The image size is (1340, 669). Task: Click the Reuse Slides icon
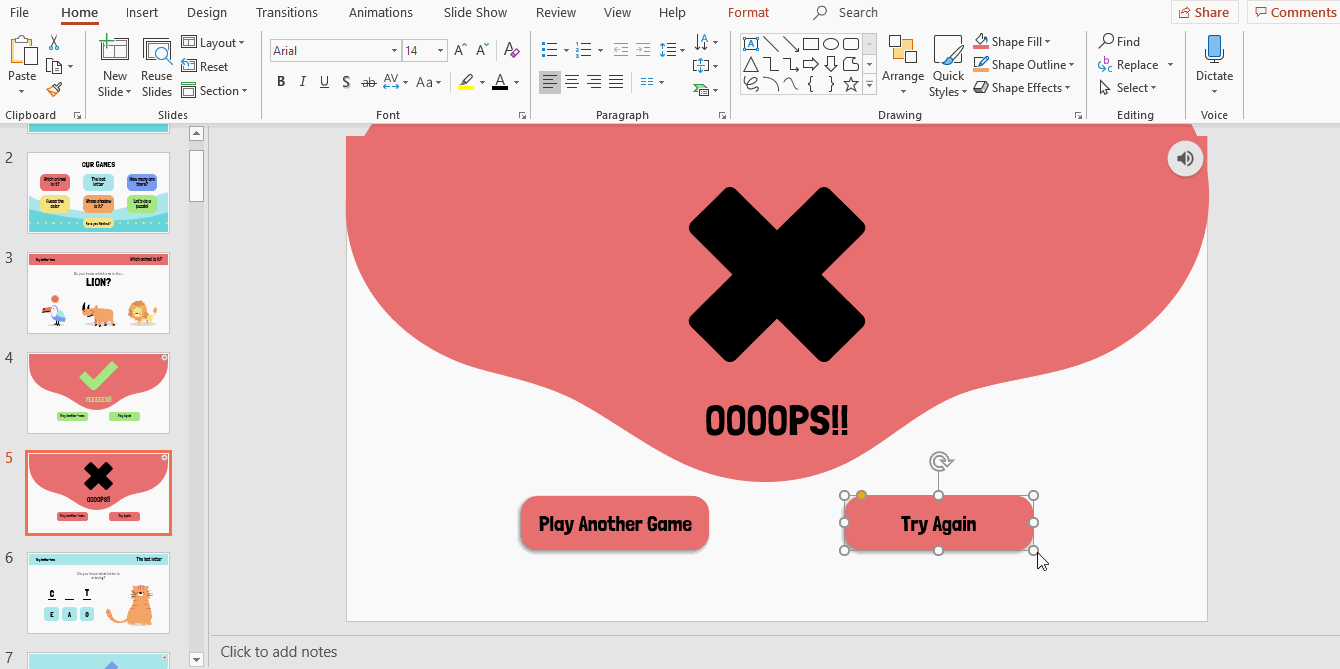click(157, 67)
